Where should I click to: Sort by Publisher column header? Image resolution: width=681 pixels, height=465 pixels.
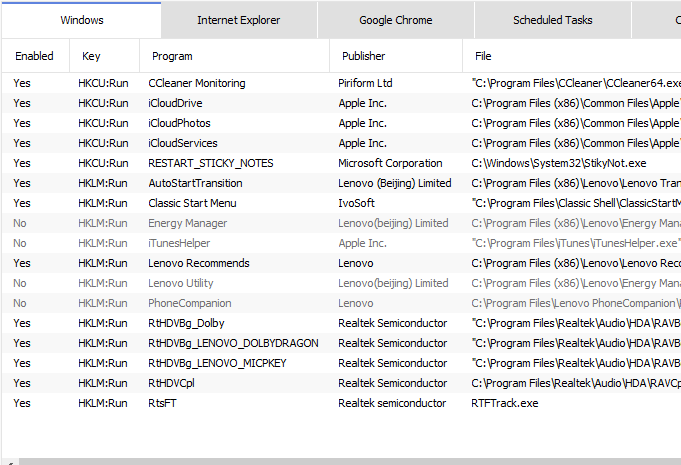coord(363,56)
